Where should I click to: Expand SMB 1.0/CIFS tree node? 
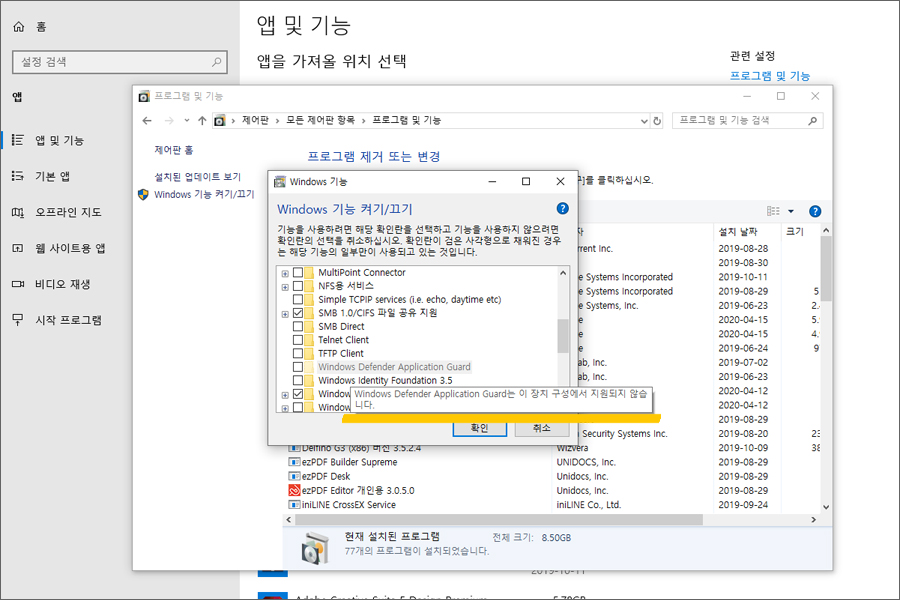[285, 314]
